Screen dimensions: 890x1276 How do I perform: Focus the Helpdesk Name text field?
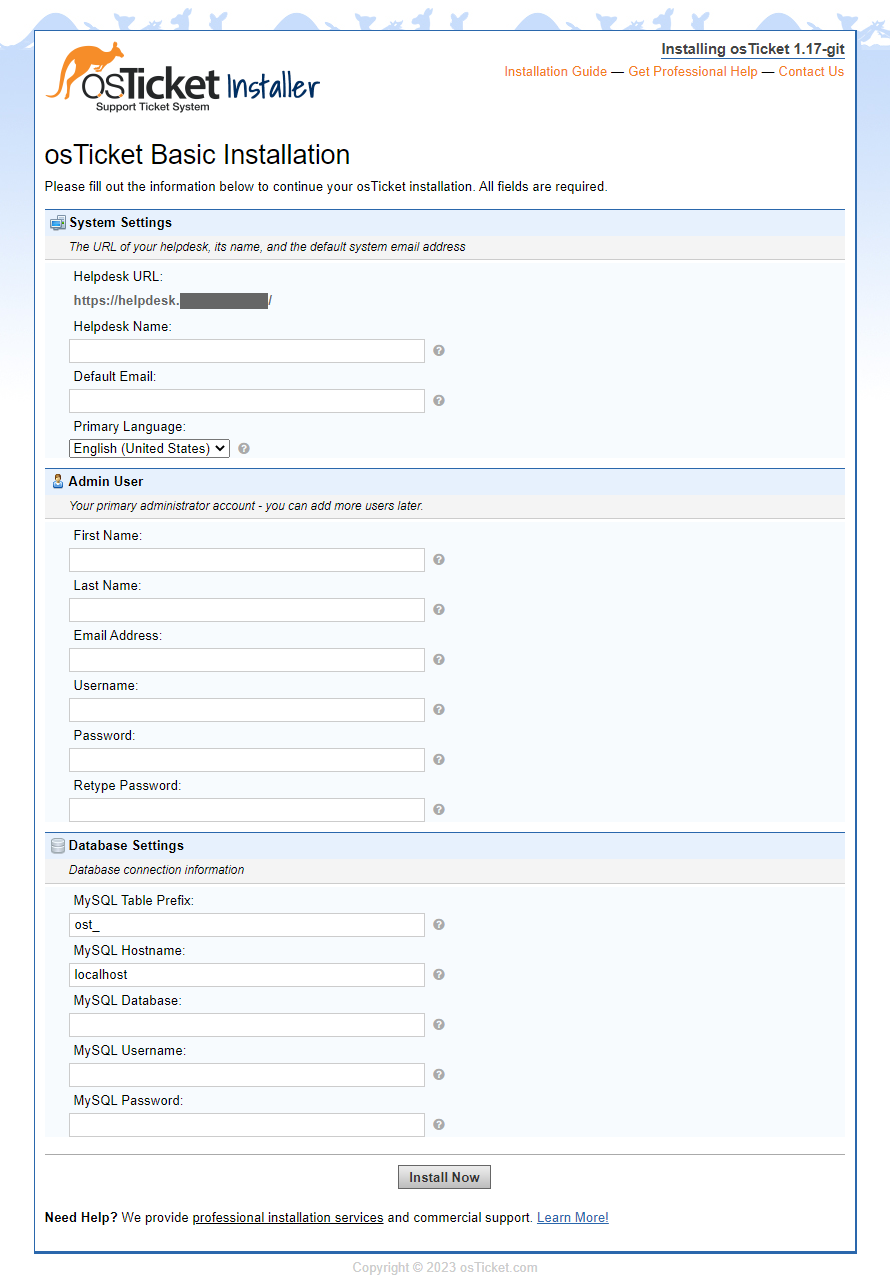247,351
